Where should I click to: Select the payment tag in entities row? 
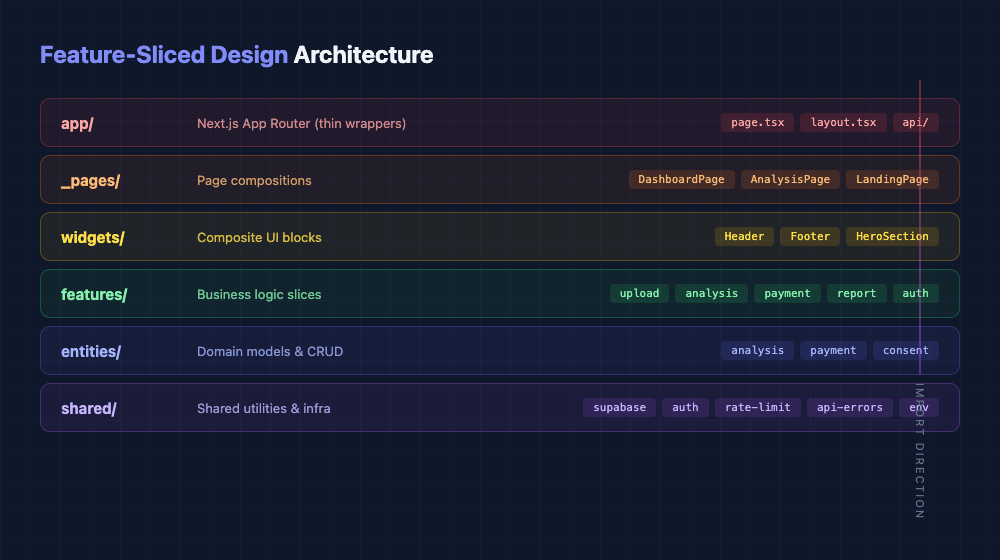[833, 350]
